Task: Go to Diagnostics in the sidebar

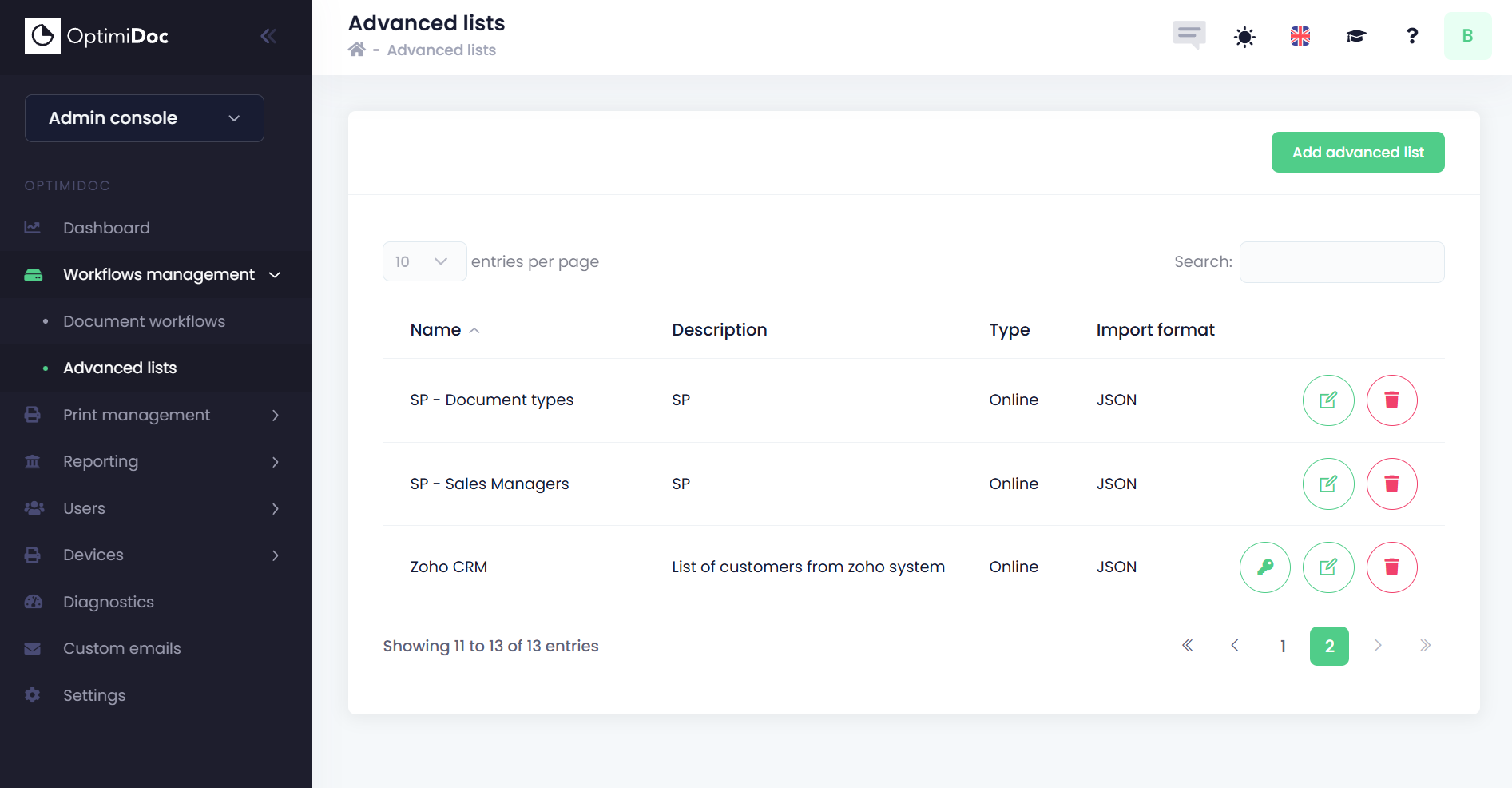Action: pos(109,602)
